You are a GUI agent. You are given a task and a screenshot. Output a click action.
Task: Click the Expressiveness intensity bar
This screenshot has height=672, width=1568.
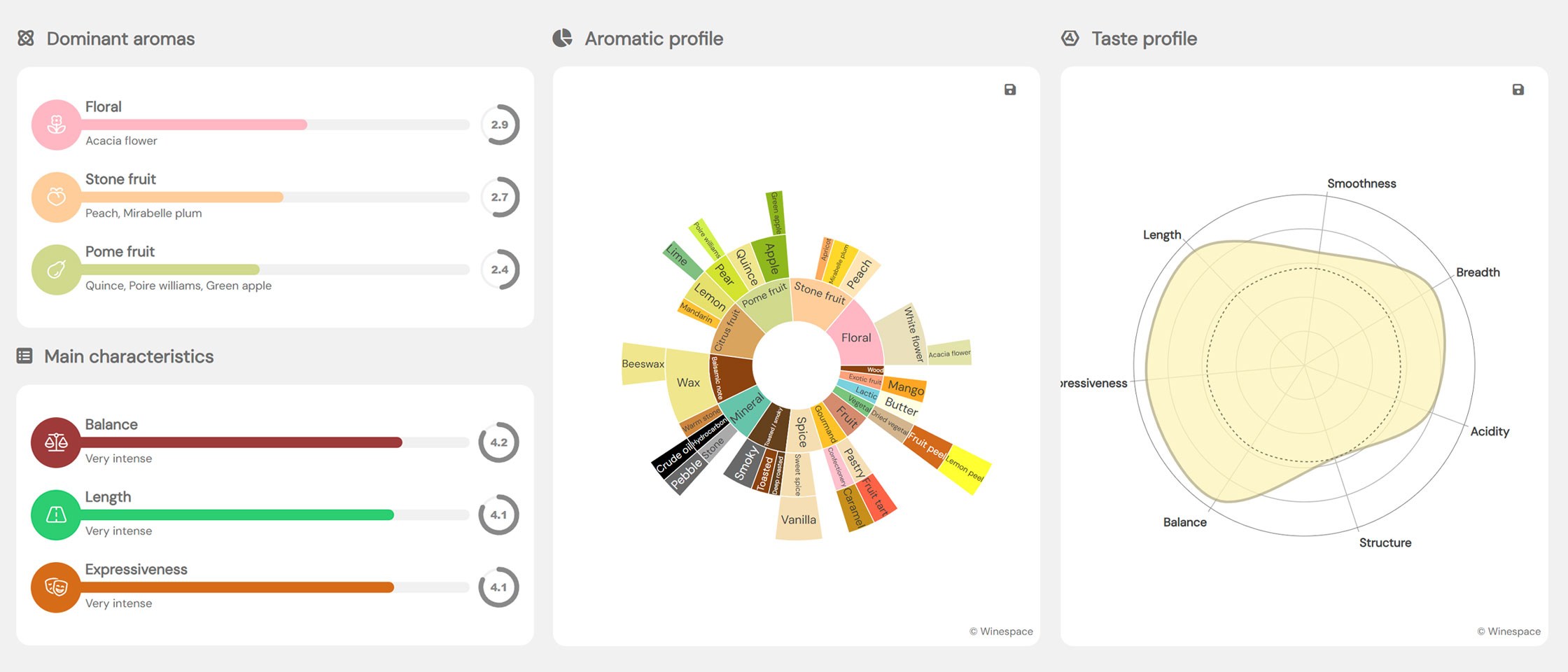[x=274, y=587]
